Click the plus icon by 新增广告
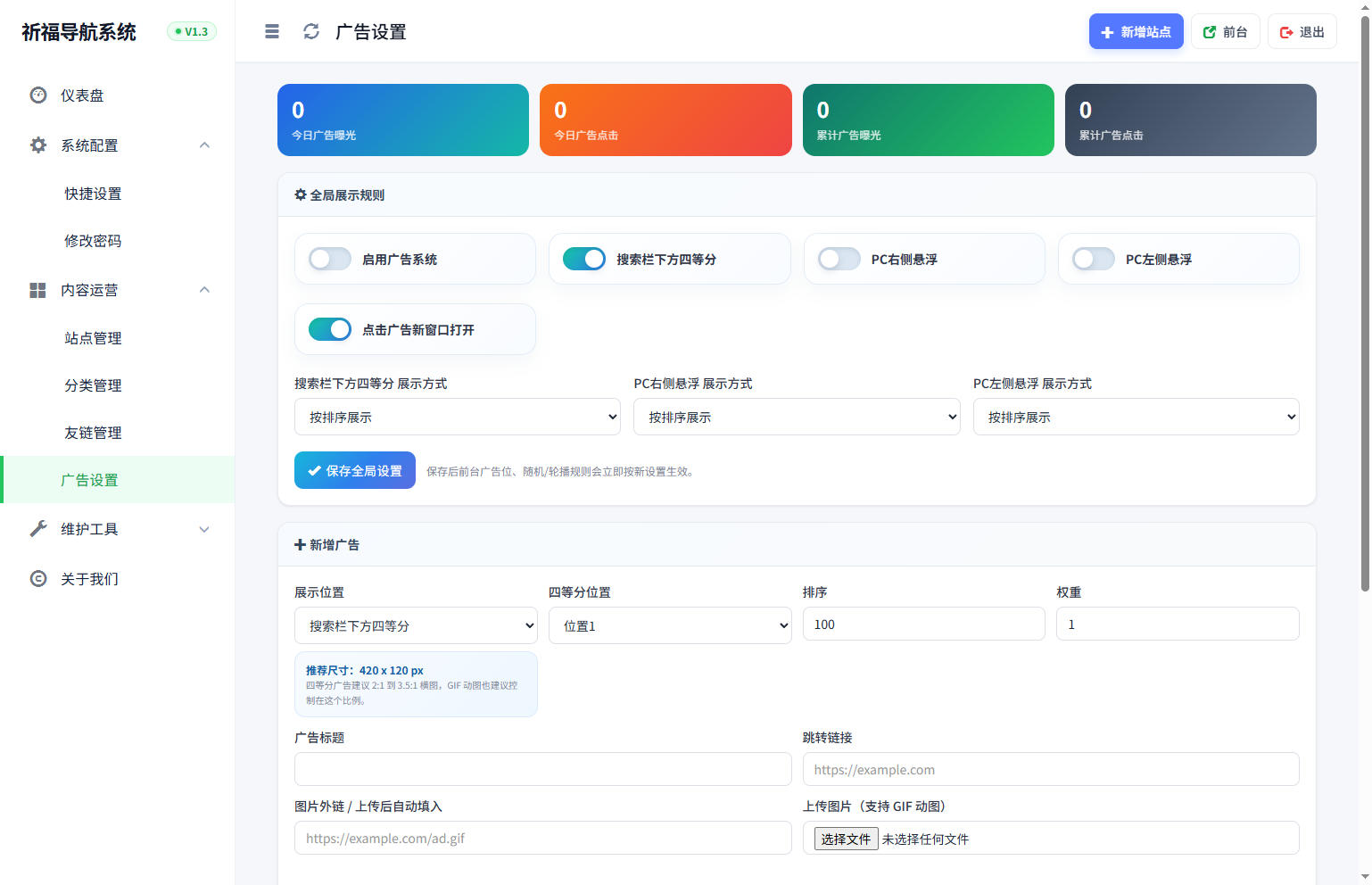Screen dimensions: 1372x885 pos(300,544)
